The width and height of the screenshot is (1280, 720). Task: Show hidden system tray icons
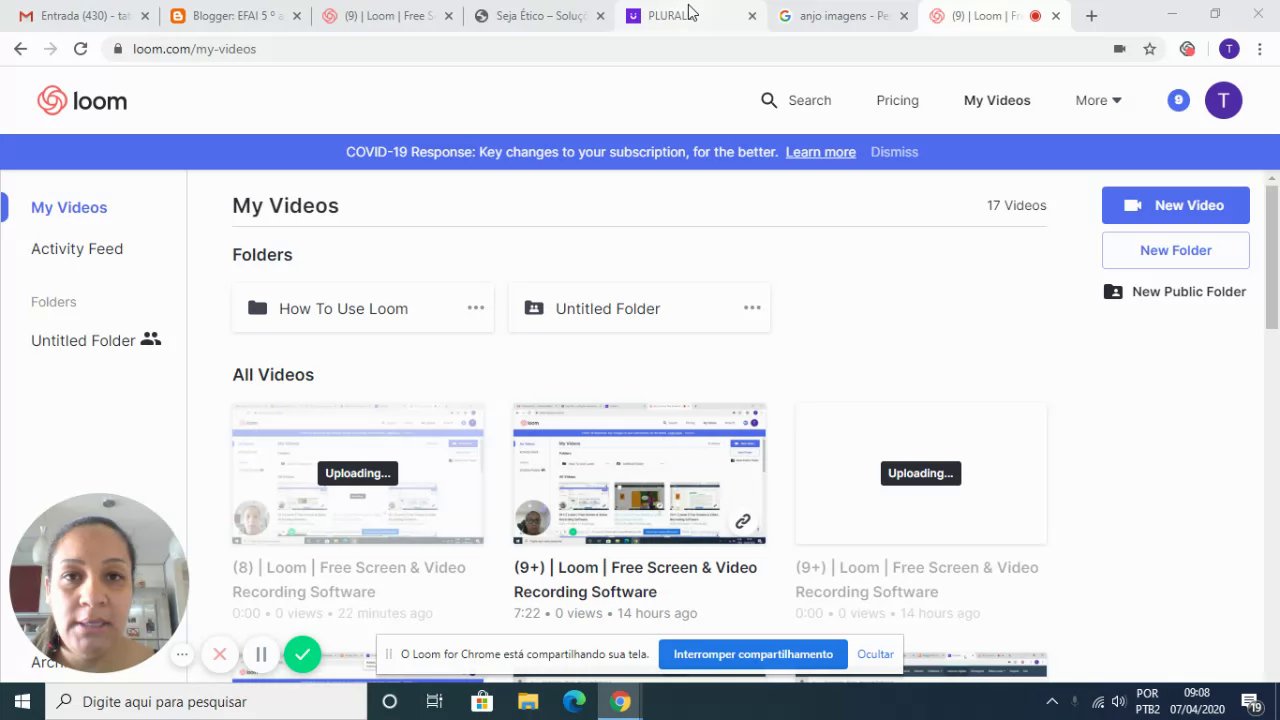point(1052,701)
